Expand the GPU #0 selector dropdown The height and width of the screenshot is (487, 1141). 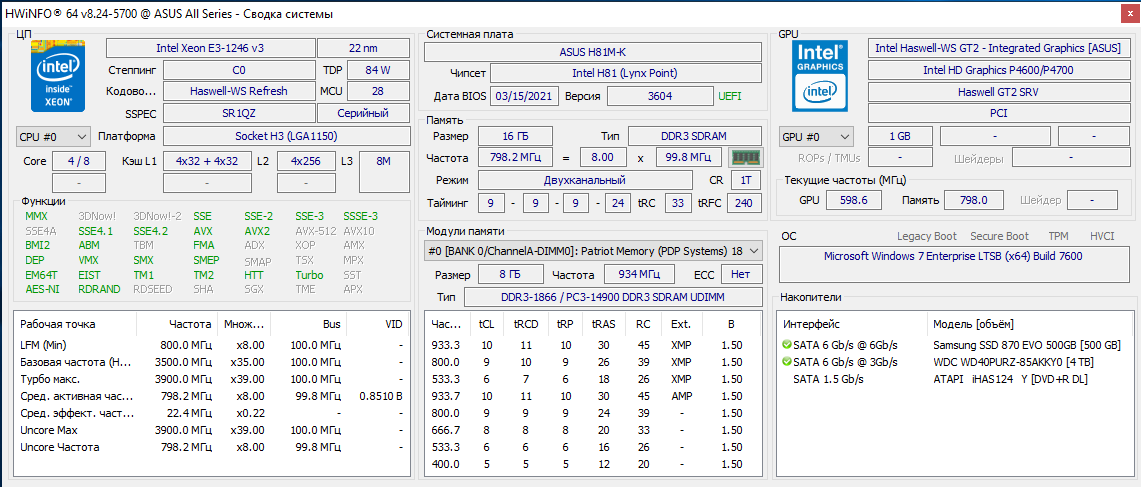point(816,136)
